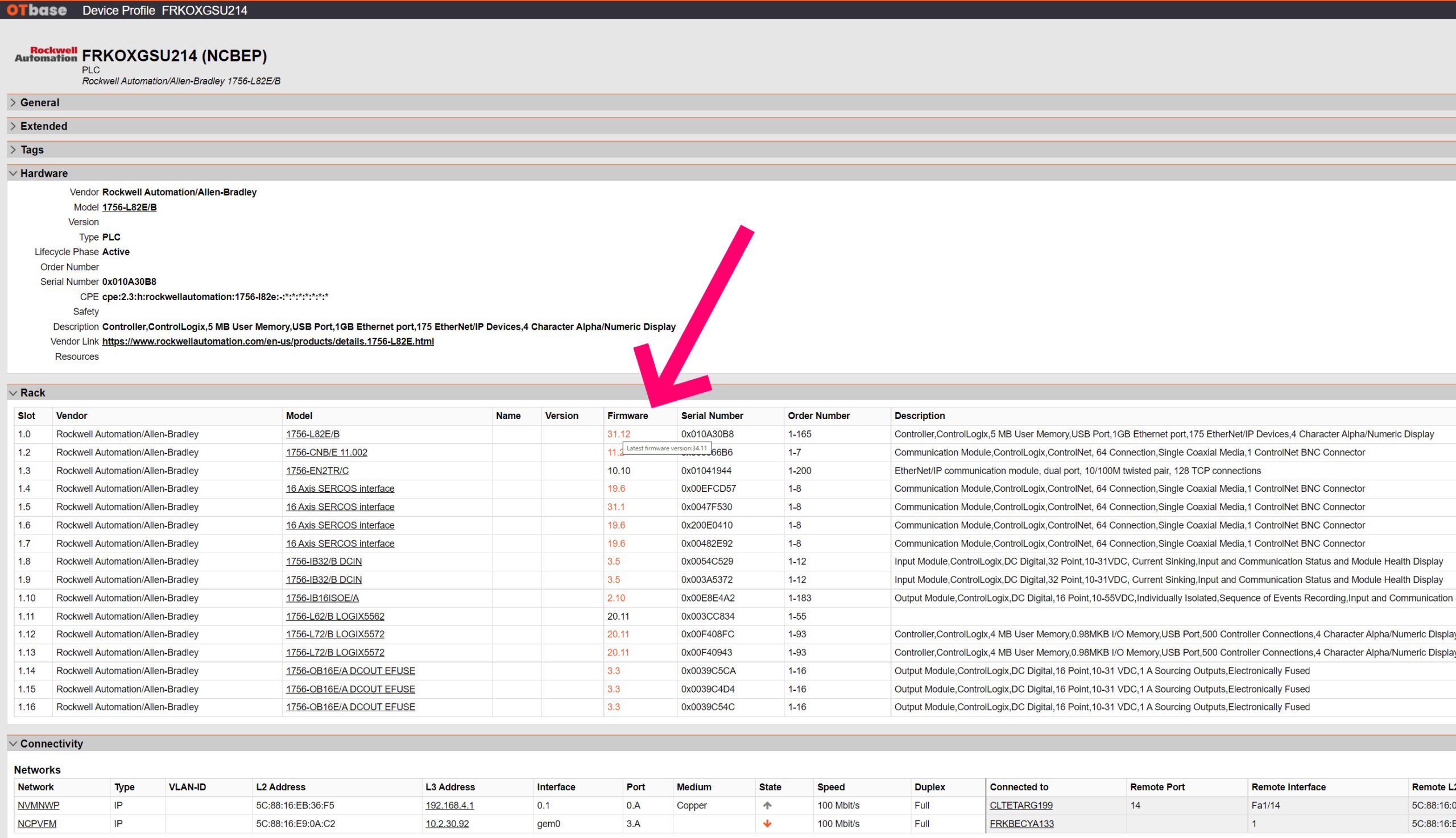1456x838 pixels.
Task: Open the 1756-L62/B LOGIX5562 model link
Action: tap(335, 616)
